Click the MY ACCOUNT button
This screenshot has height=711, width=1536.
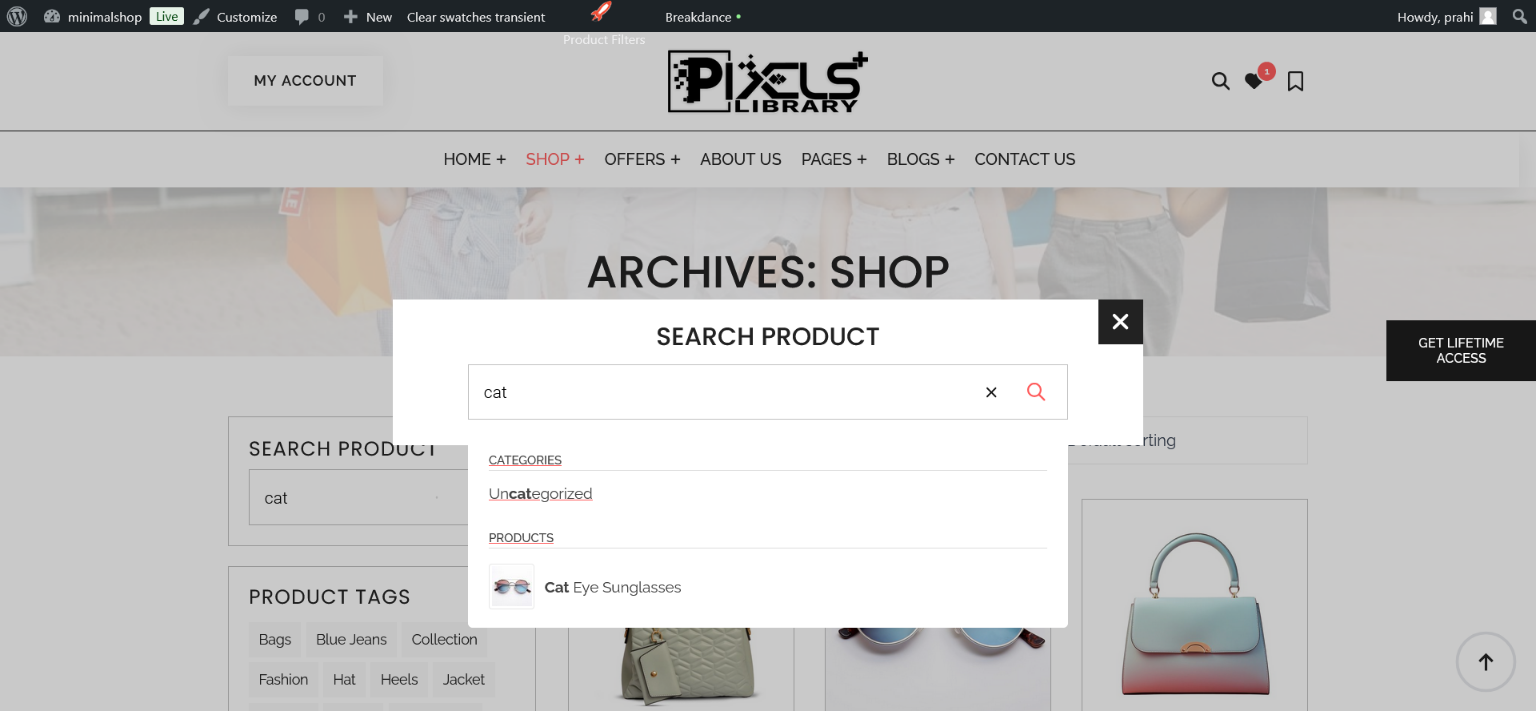pos(305,81)
